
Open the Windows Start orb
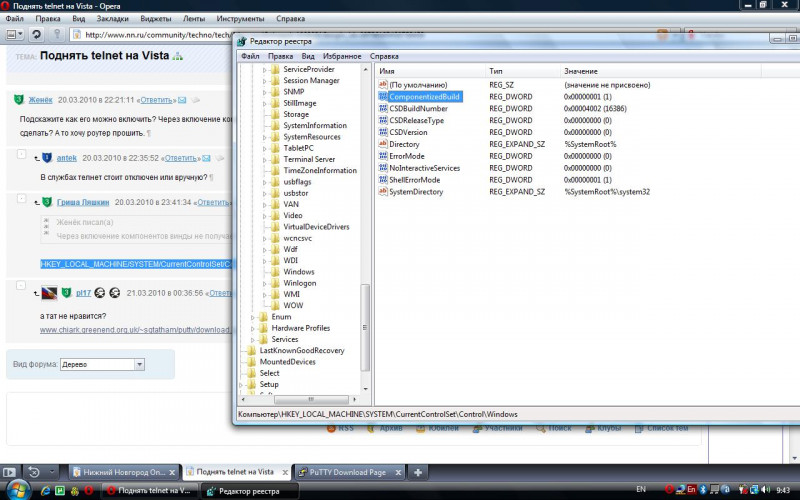(18, 491)
